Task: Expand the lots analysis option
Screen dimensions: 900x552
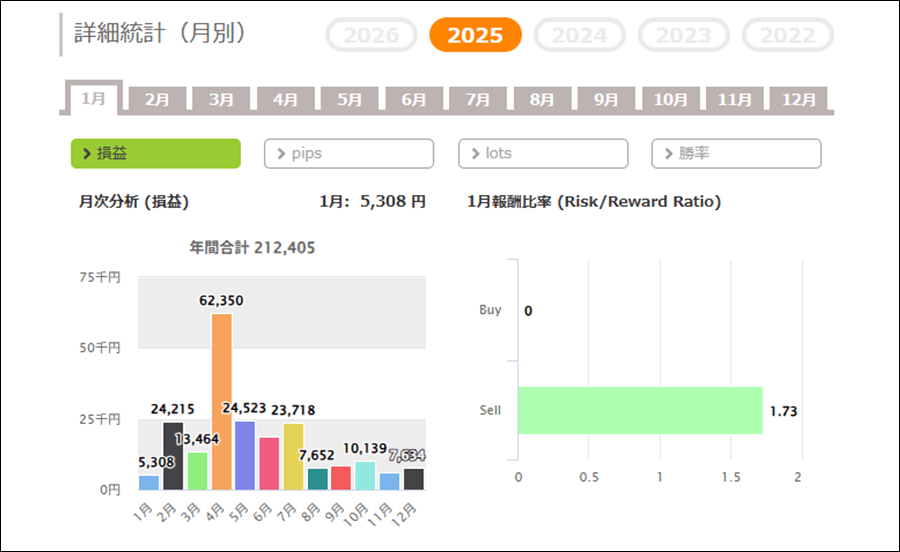Action: [543, 154]
